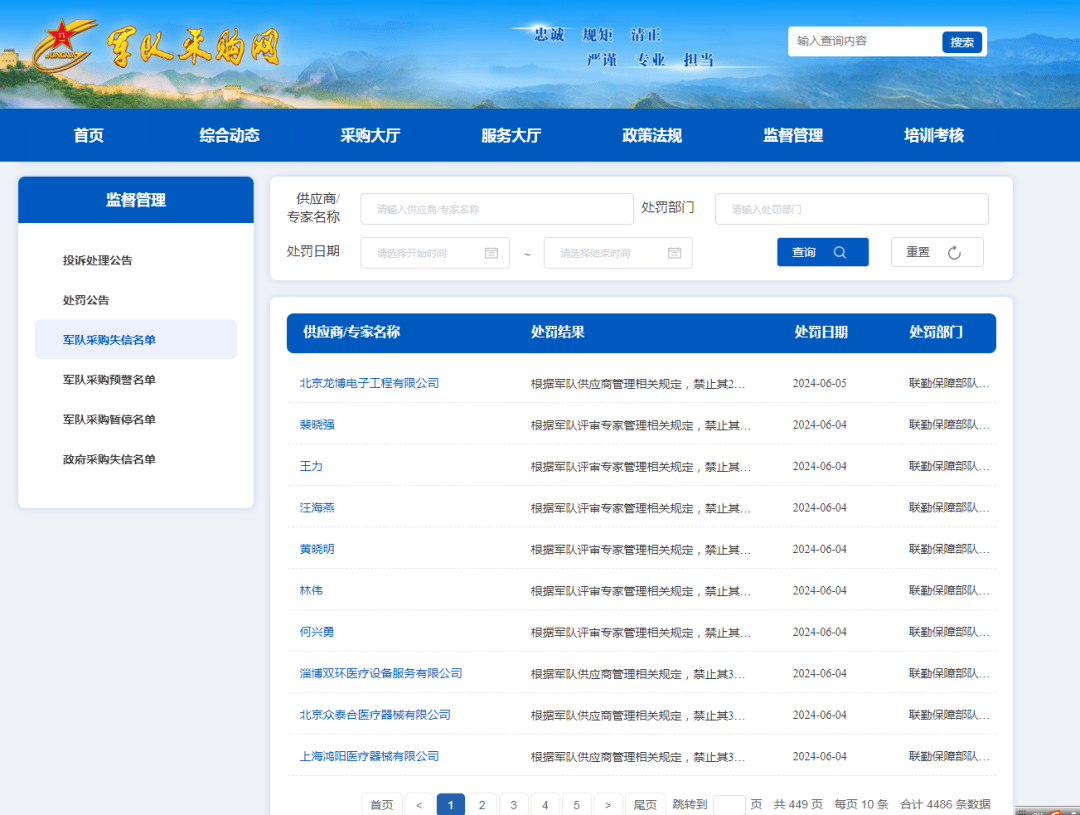
Task: Click the 重置 reset button
Action: click(937, 252)
